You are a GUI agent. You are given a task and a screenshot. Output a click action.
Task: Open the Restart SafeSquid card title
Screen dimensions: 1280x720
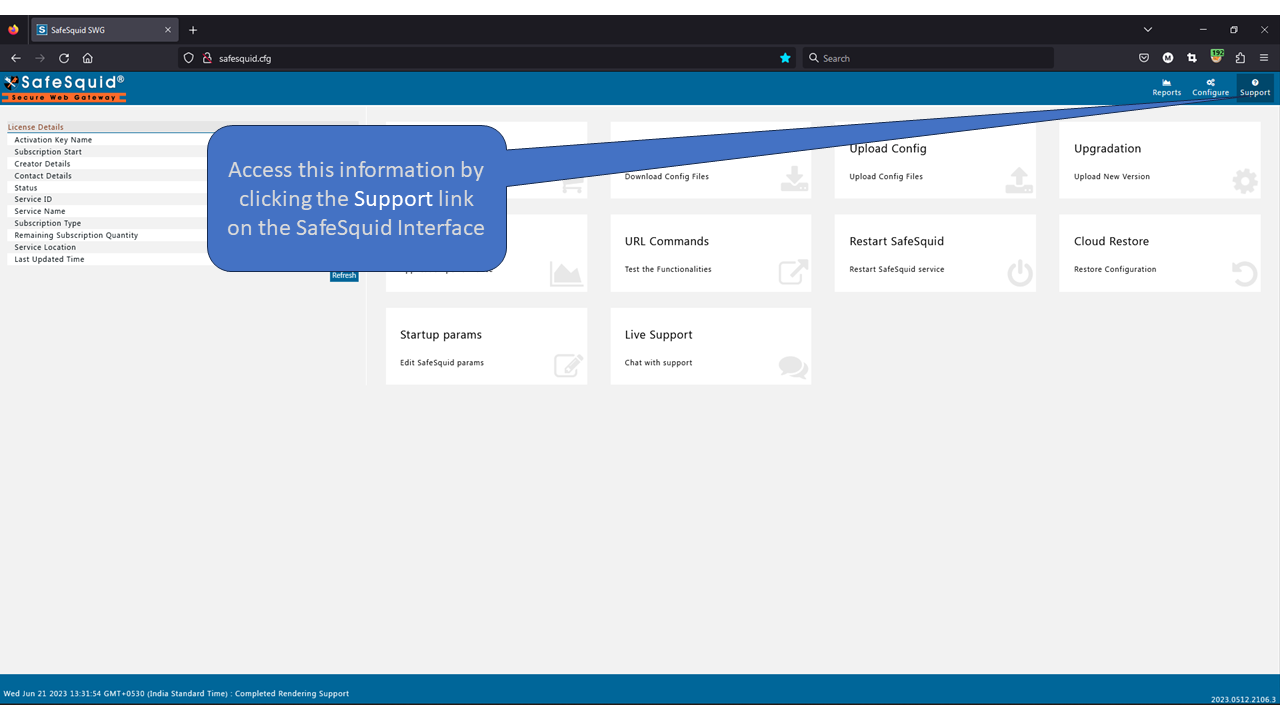(897, 241)
